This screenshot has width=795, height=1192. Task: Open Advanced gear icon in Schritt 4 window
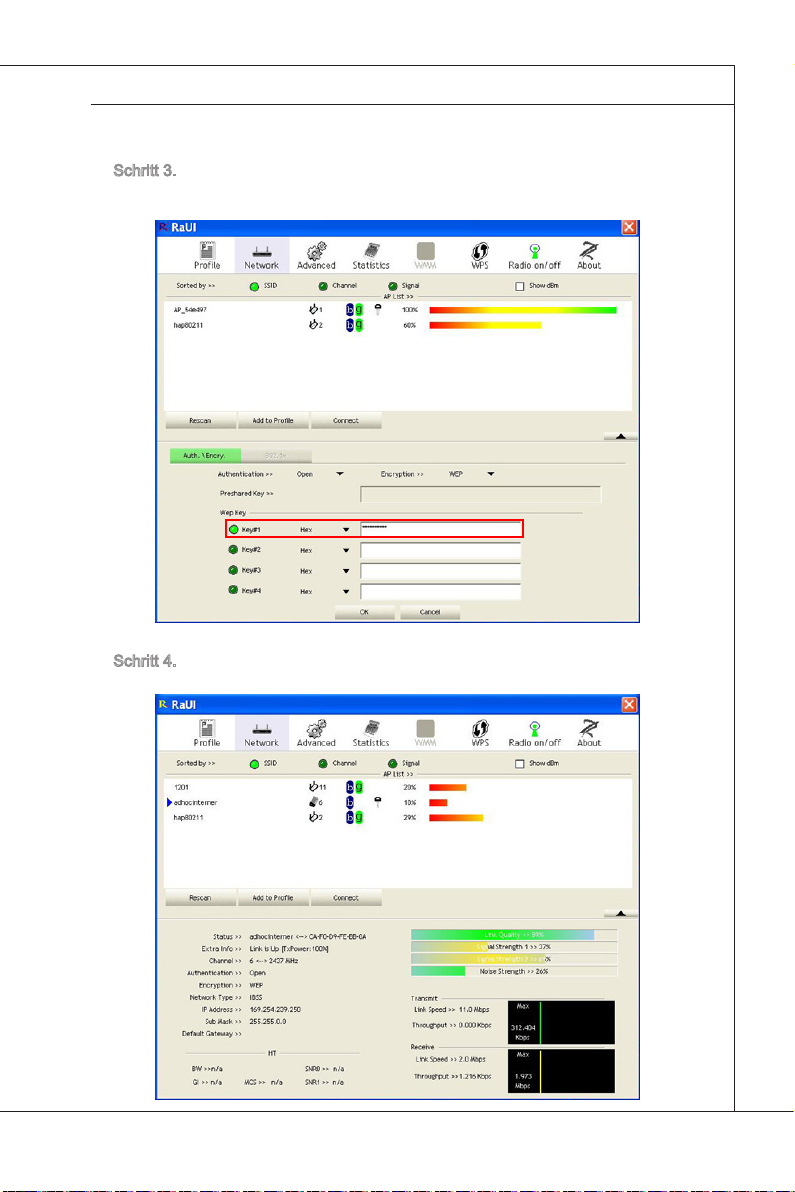tap(316, 733)
